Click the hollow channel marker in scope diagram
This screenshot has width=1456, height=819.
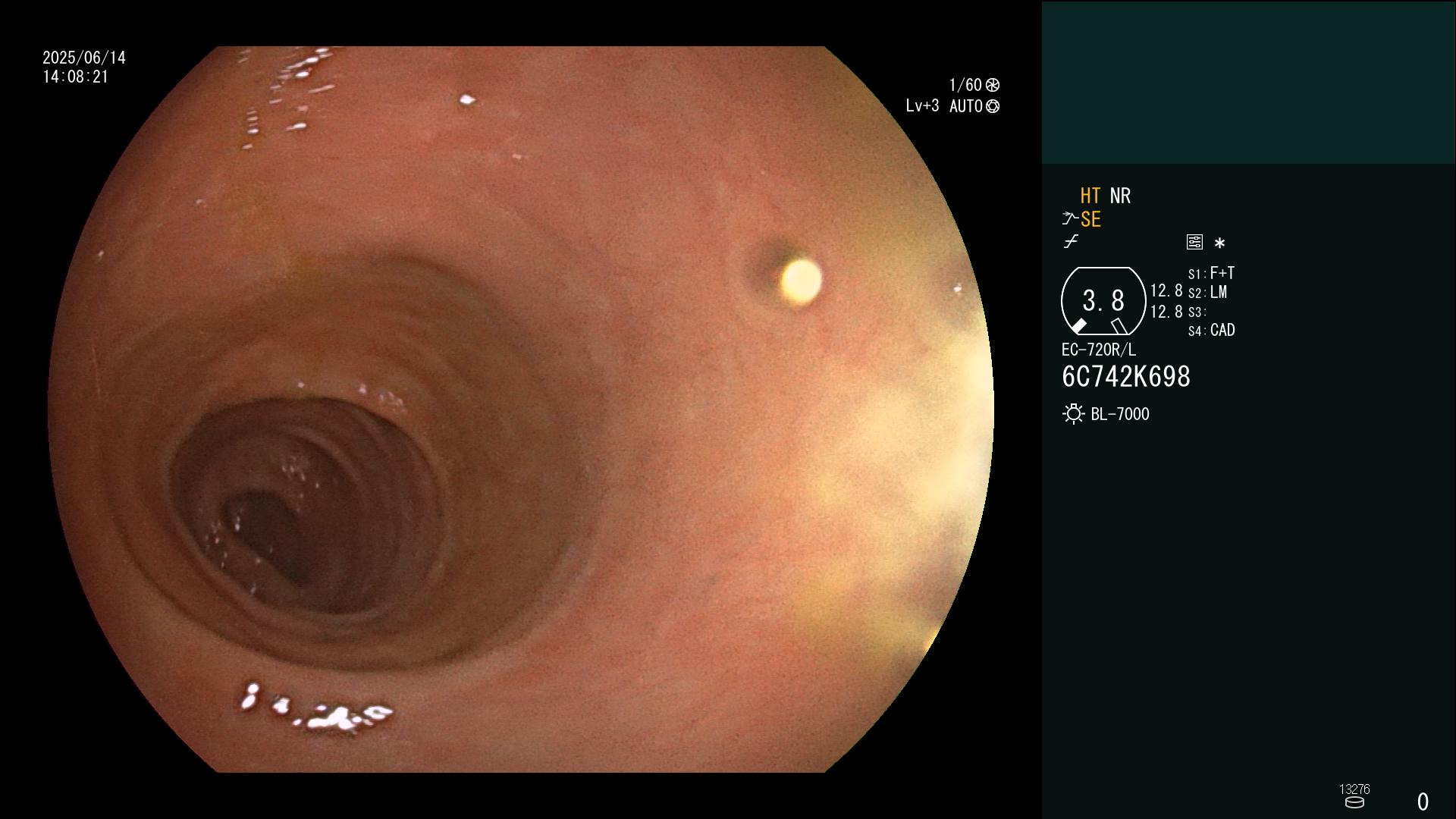point(1119,326)
